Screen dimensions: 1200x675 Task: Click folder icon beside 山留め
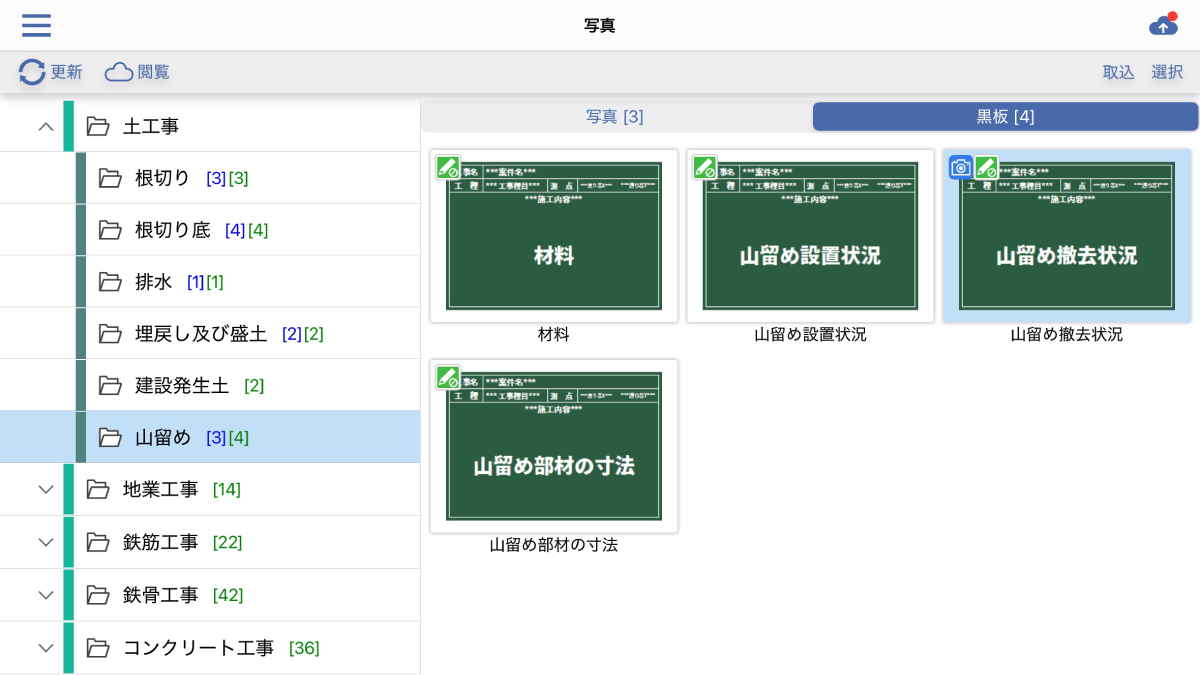click(110, 437)
